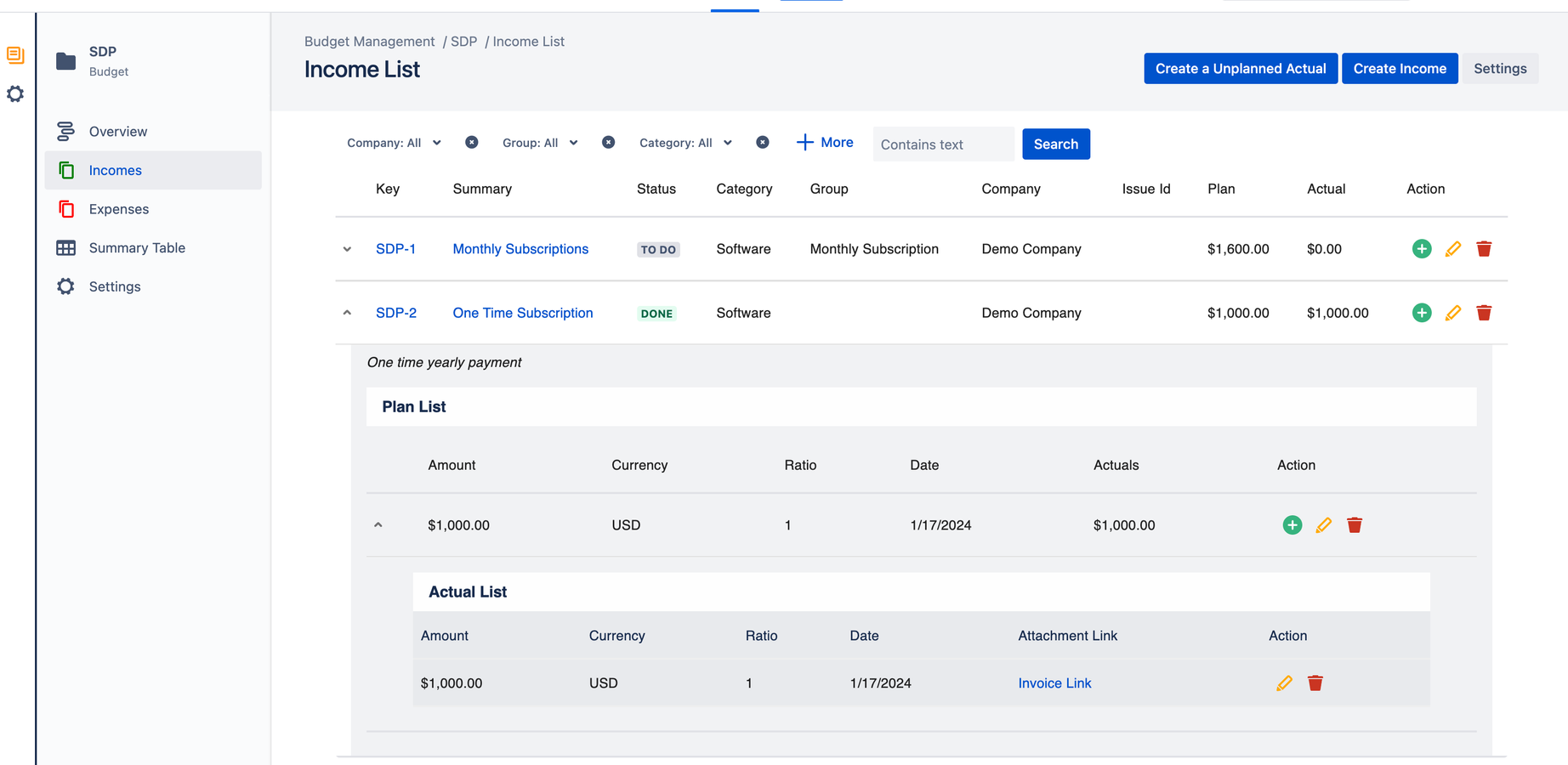The height and width of the screenshot is (765, 1568).
Task: Click Create a Unplanned Actual button
Action: click(1241, 69)
